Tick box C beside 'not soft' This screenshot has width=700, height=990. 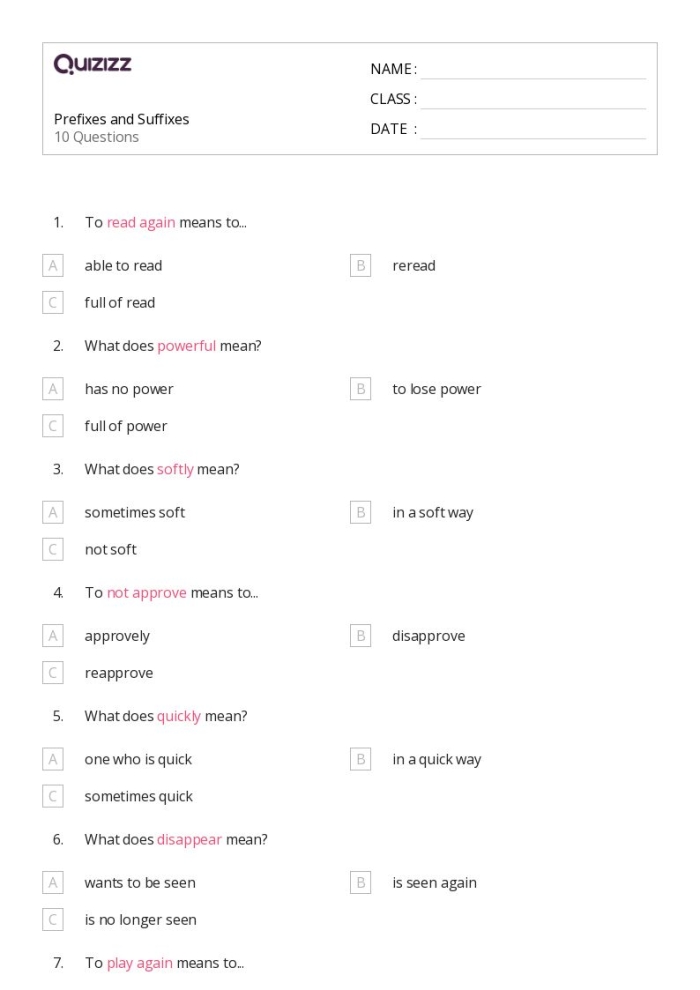pos(53,549)
